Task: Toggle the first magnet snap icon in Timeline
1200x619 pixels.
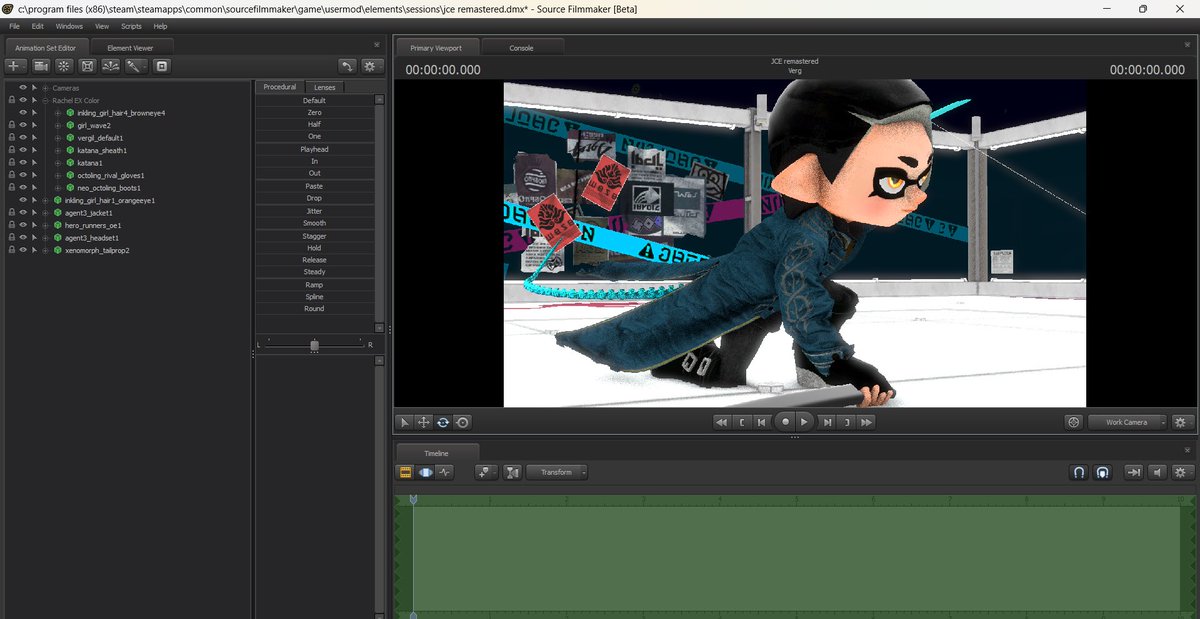Action: tap(1079, 472)
